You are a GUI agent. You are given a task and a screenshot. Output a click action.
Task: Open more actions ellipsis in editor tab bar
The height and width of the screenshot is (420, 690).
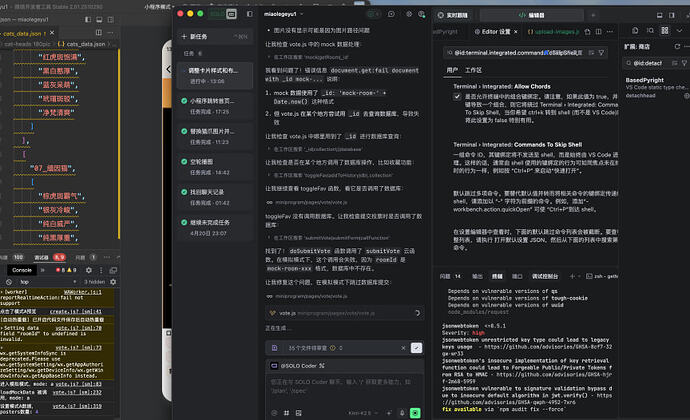point(609,32)
